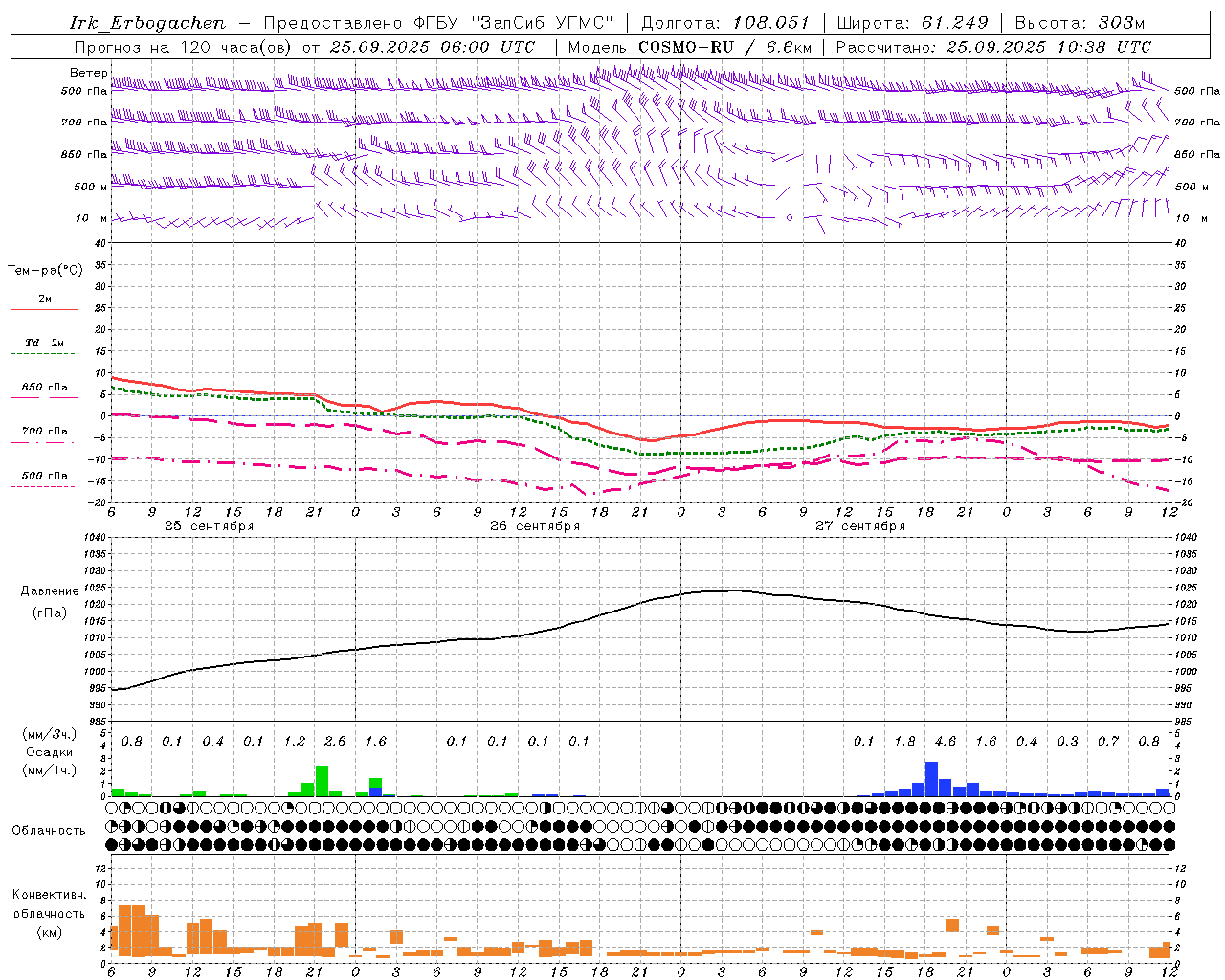Click the calm wind circle symbol at 10 м
Screen dimensions: 1225x980
pyautogui.click(x=790, y=217)
